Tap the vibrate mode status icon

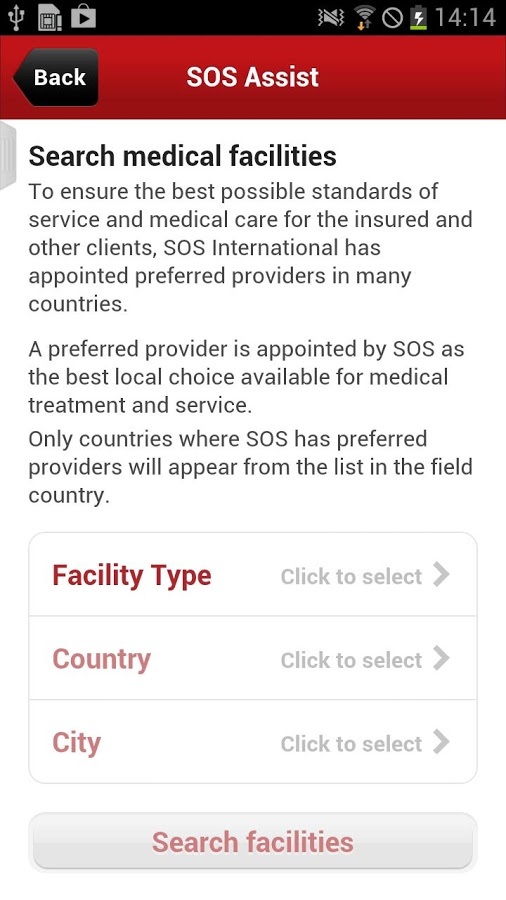(330, 18)
